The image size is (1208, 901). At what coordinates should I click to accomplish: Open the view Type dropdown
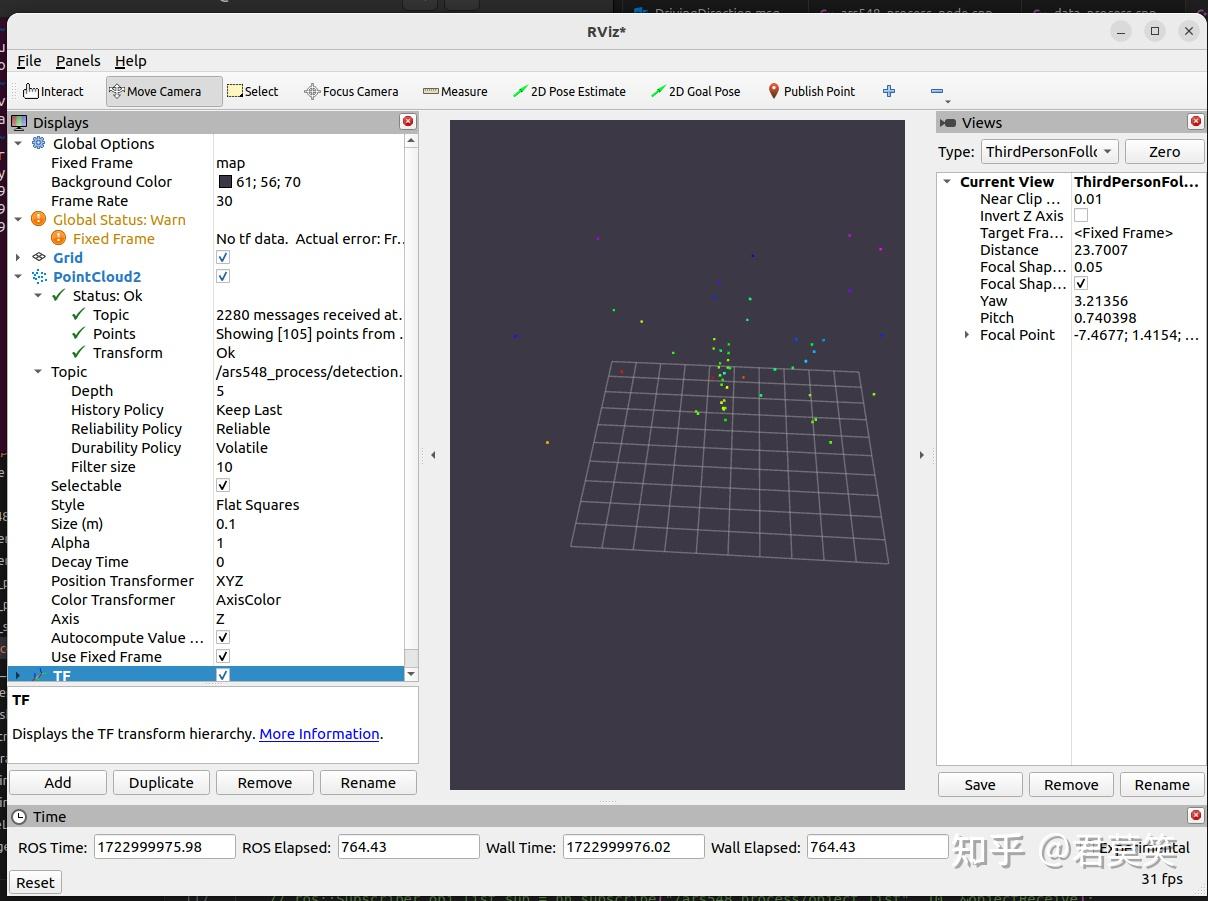[x=1048, y=152]
